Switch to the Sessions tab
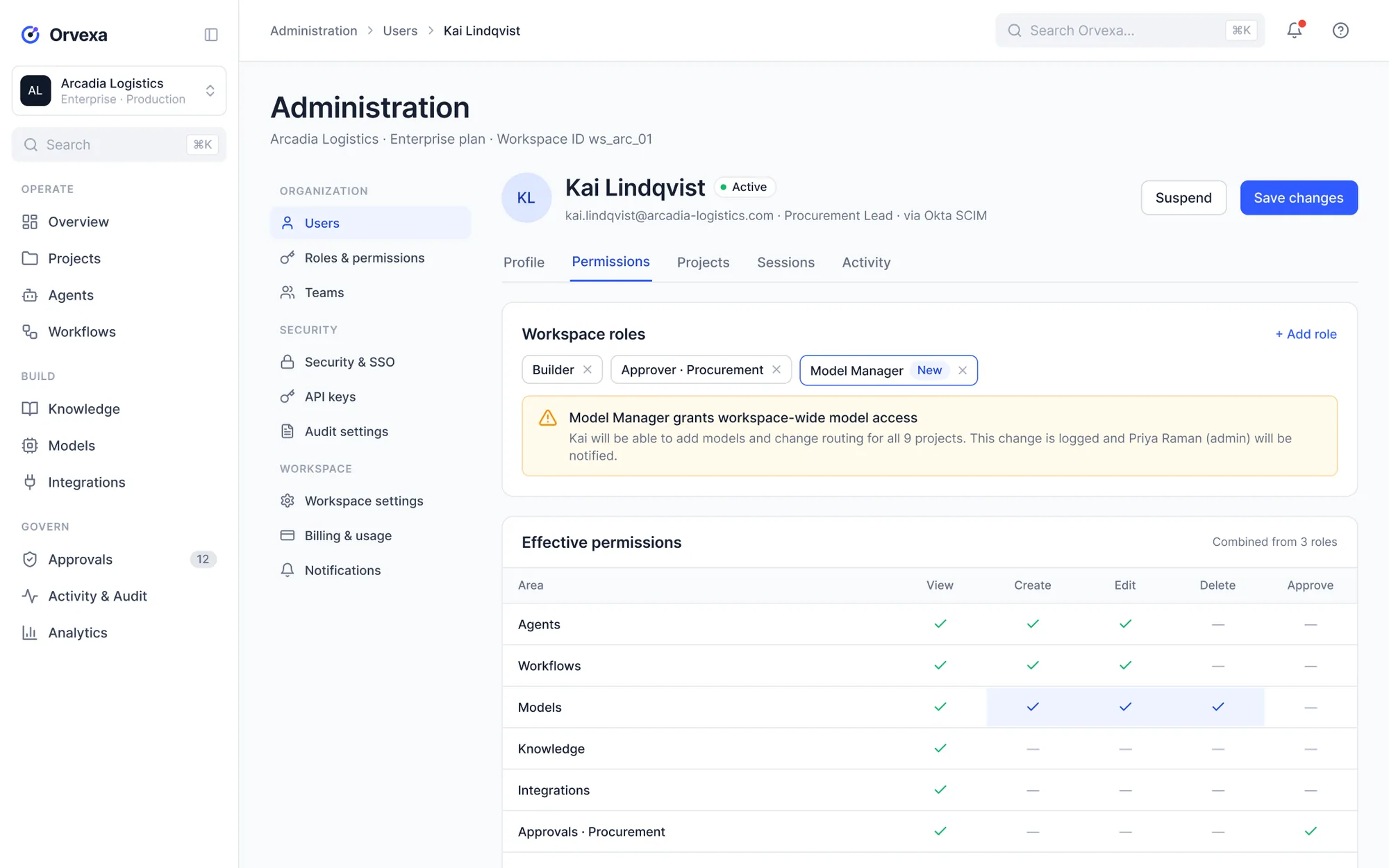 coord(785,262)
